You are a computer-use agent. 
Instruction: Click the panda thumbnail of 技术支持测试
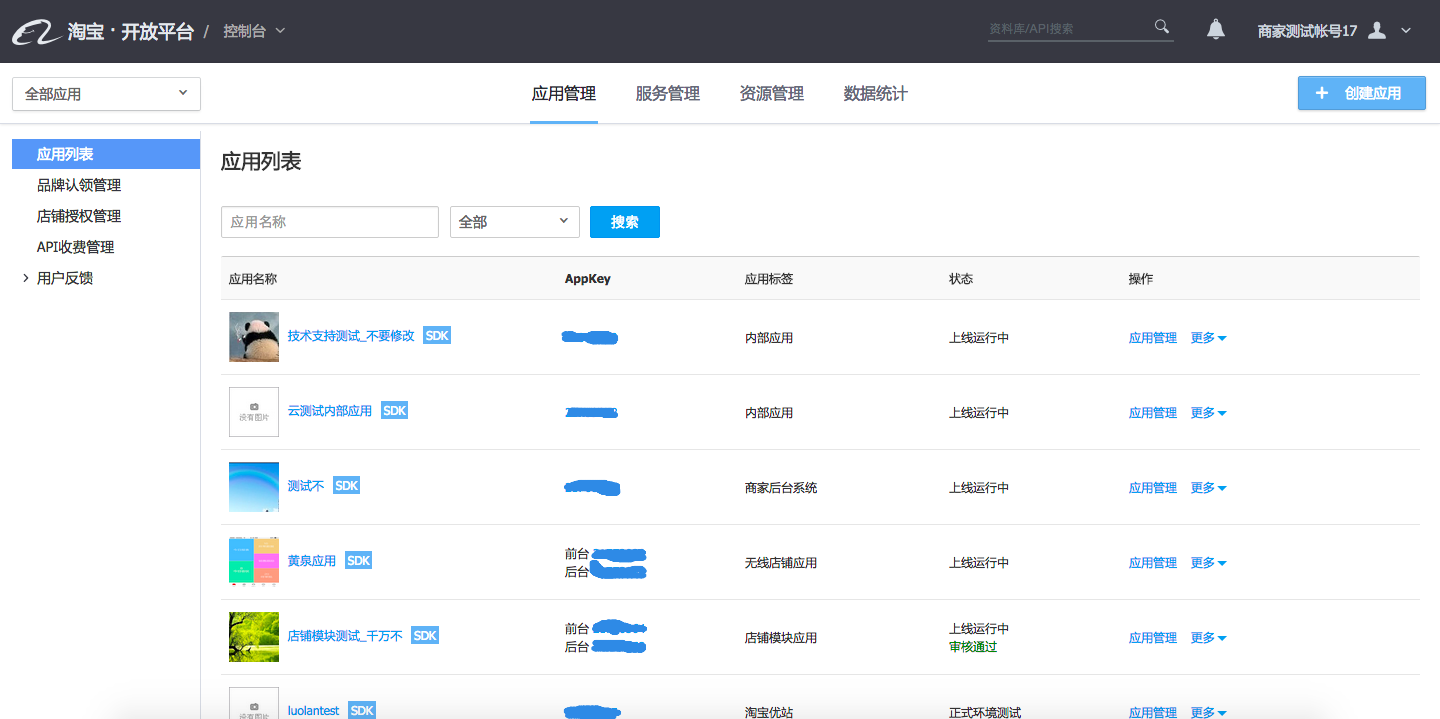(254, 337)
